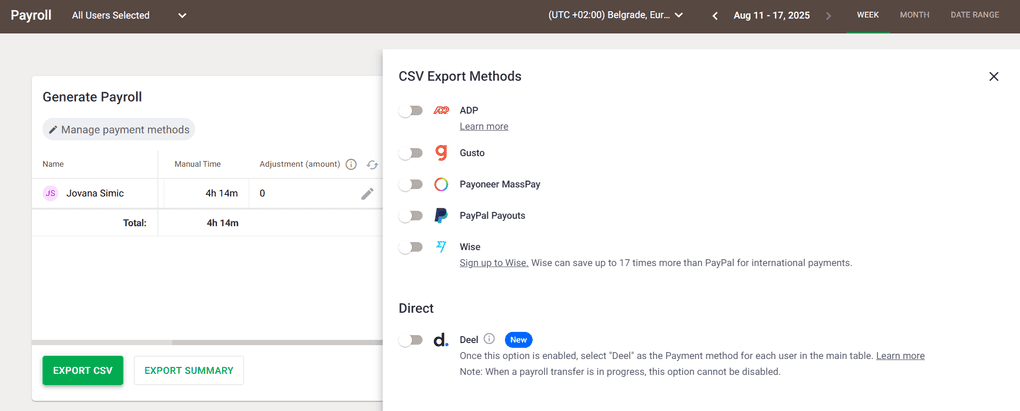Click the Aug 11 - 17, 2025 date

(x=772, y=16)
